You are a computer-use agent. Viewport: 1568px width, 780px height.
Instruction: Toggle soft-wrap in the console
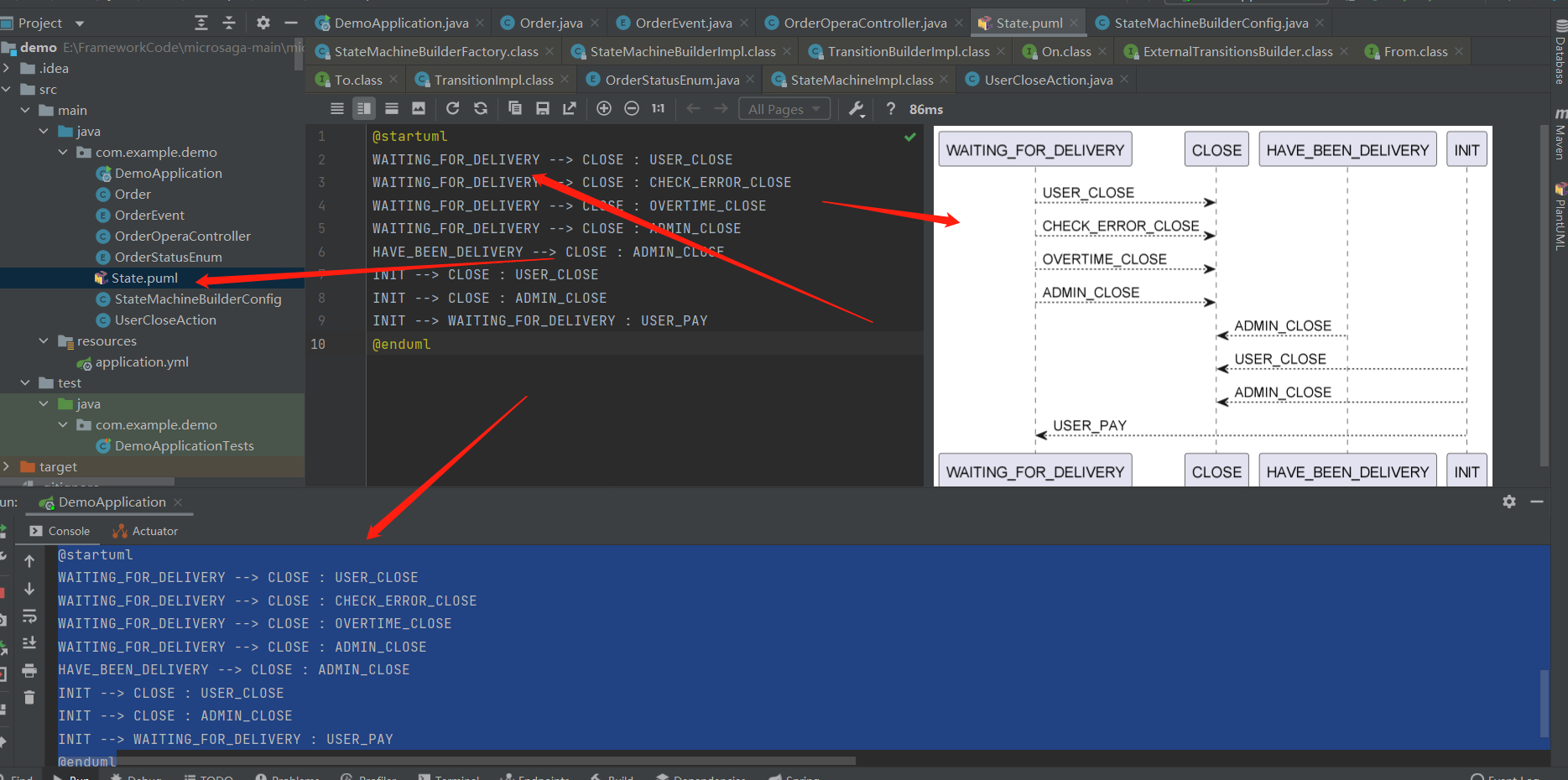29,616
